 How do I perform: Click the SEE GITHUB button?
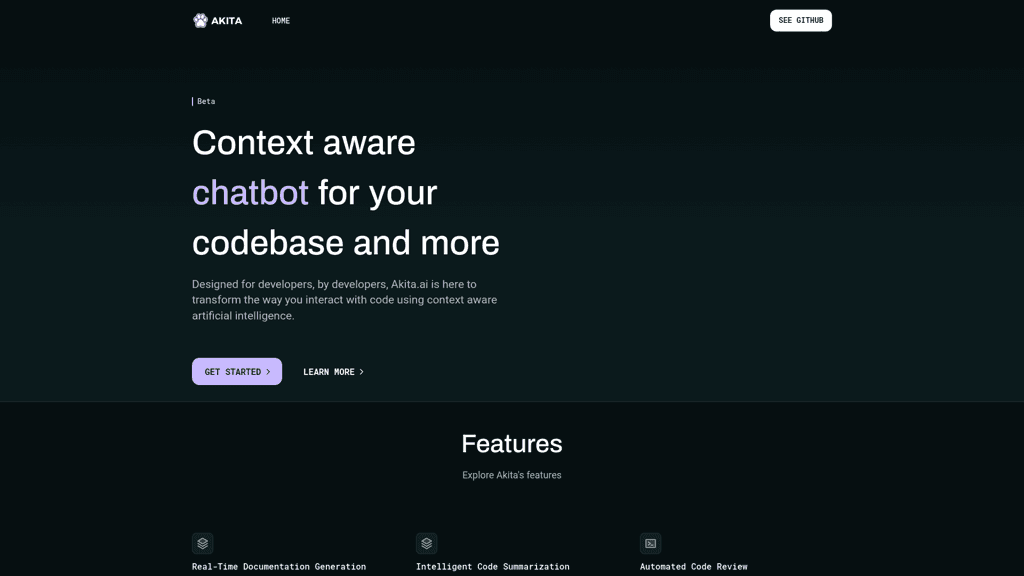[x=801, y=20]
